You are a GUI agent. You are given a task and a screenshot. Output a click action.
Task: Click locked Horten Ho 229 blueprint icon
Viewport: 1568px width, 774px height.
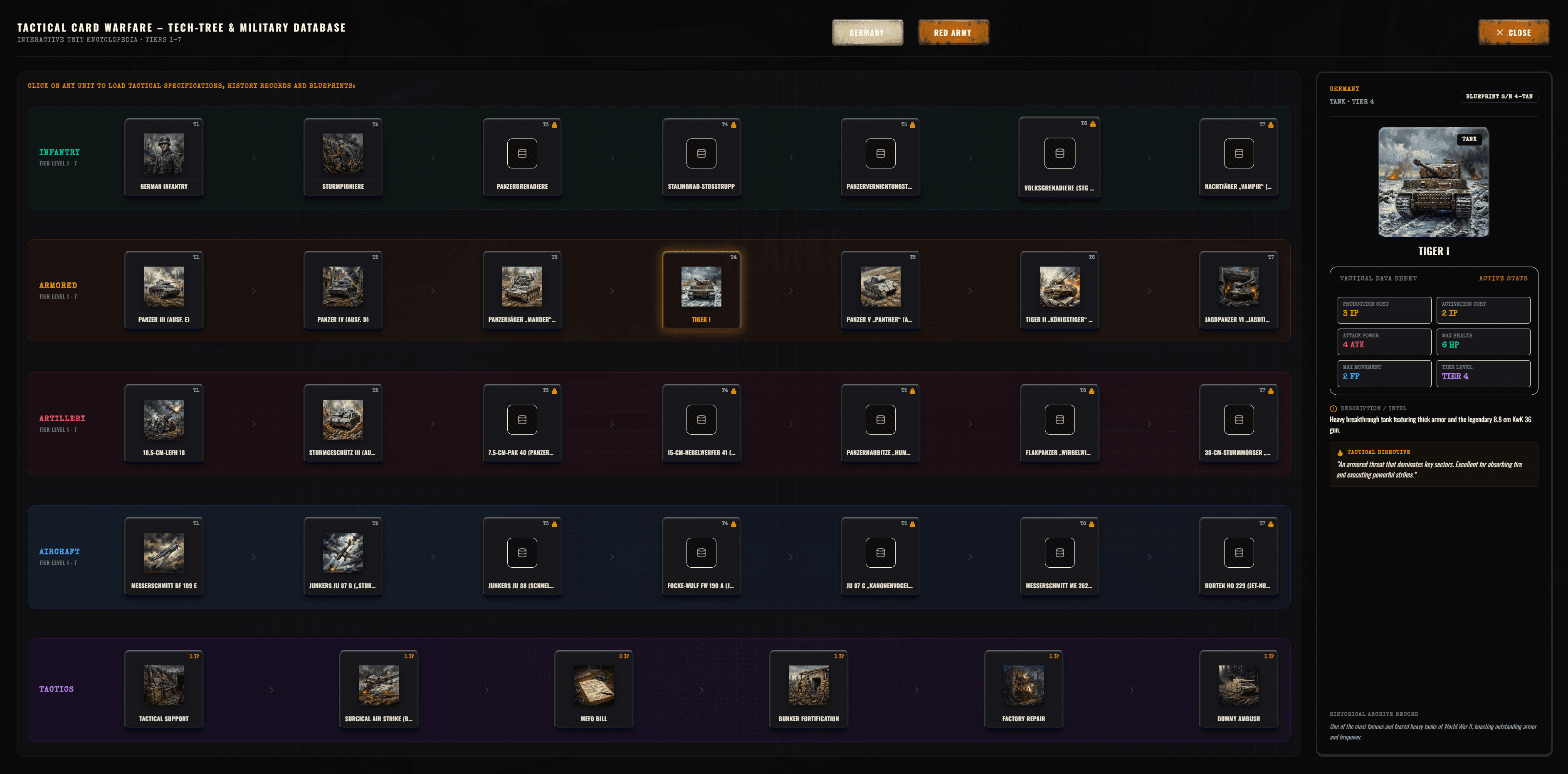[x=1239, y=552]
